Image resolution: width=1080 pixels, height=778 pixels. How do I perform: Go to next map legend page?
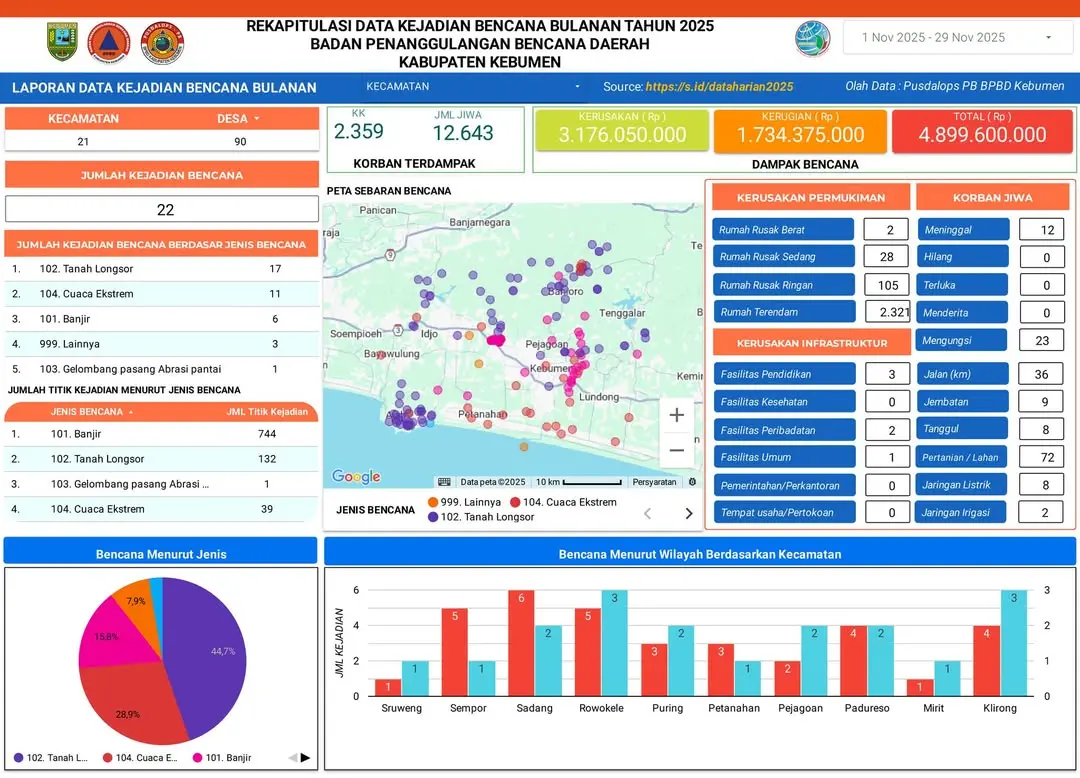688,513
